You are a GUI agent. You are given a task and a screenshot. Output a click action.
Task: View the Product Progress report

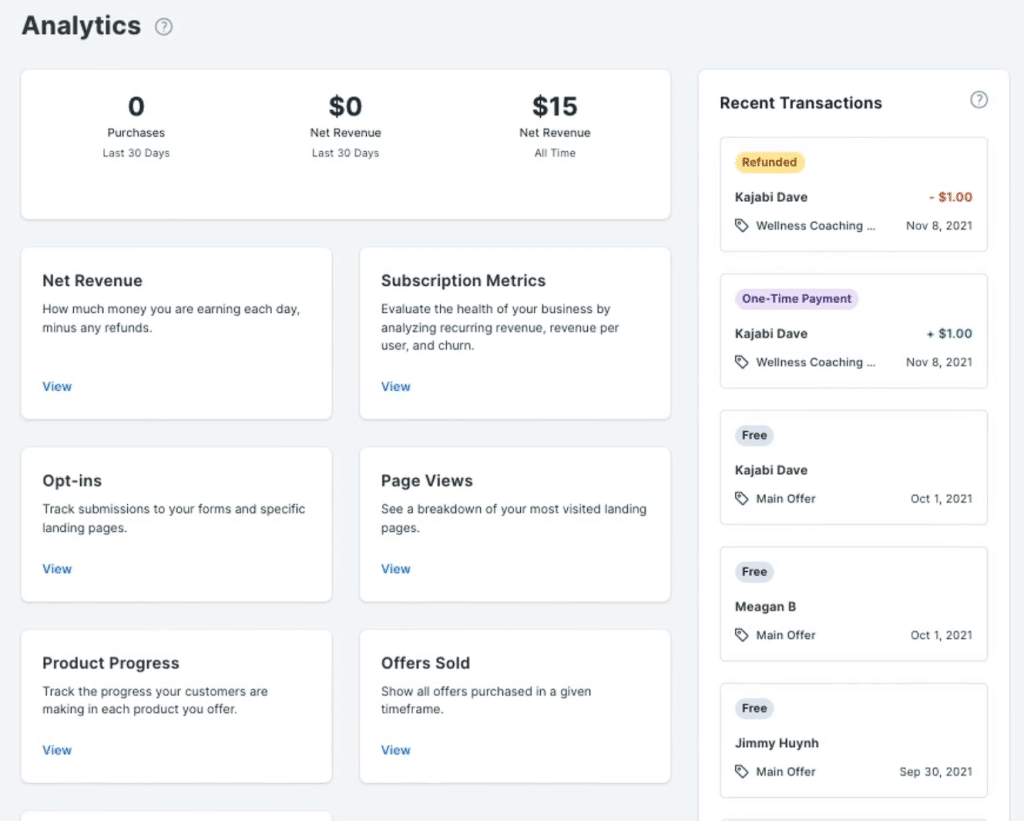57,750
